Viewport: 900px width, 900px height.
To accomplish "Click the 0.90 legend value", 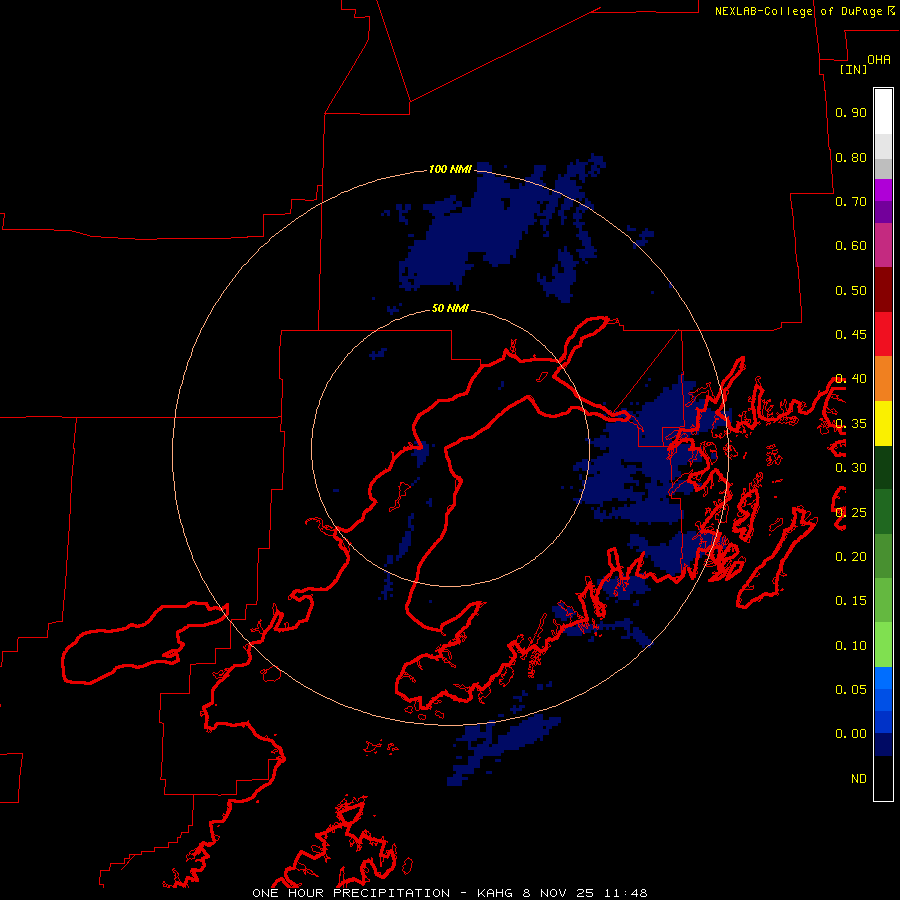I will click(x=851, y=112).
